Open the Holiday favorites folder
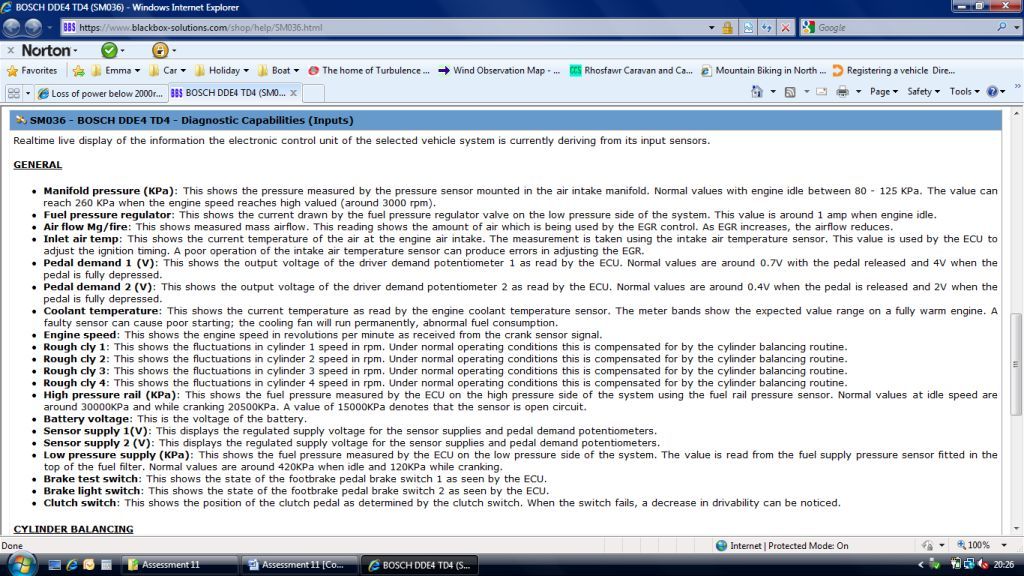Viewport: 1024px width, 576px height. [221, 71]
